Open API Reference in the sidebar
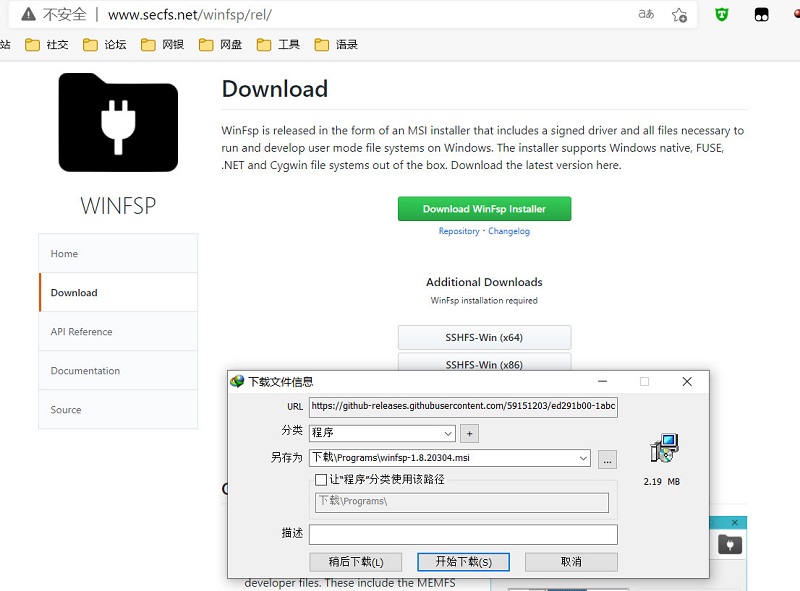The height and width of the screenshot is (591, 800). coord(118,332)
